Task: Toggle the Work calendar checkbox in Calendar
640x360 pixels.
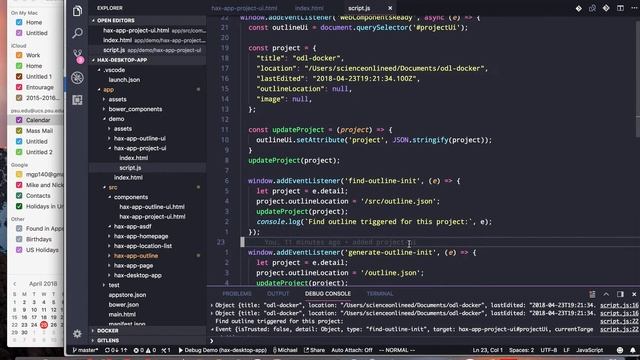Action: click(x=19, y=55)
